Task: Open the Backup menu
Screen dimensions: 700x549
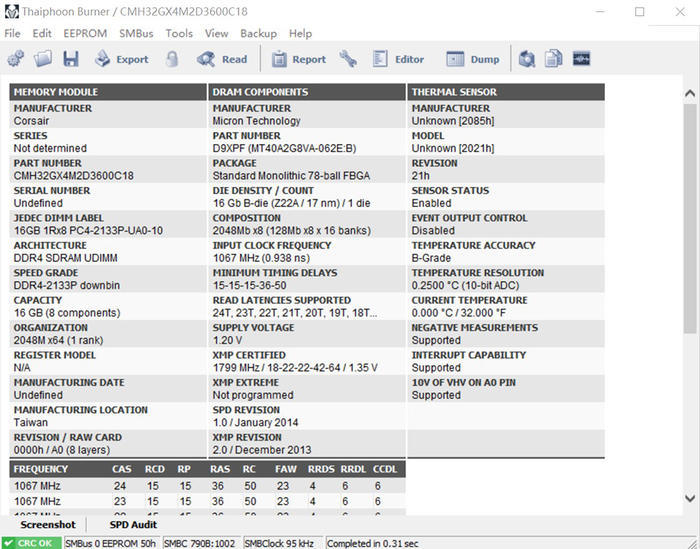Action: 258,33
